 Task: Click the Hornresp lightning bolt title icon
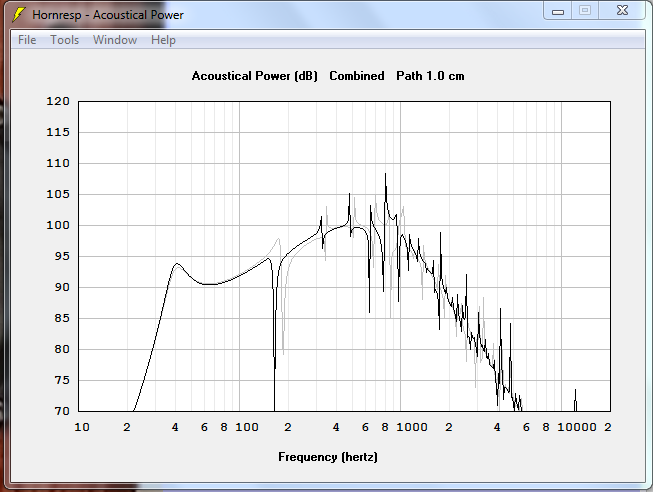[18, 15]
